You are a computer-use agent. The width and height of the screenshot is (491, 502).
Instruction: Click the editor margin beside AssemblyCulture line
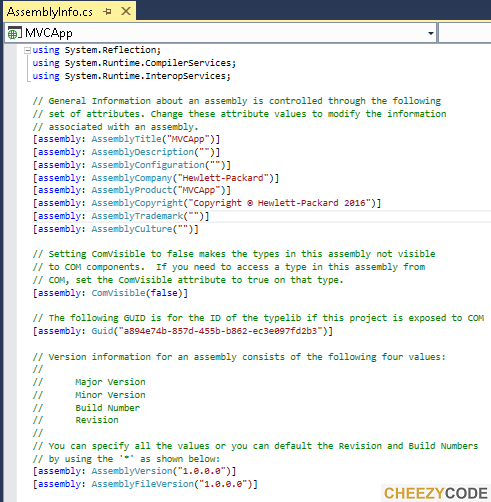pyautogui.click(x=10, y=229)
